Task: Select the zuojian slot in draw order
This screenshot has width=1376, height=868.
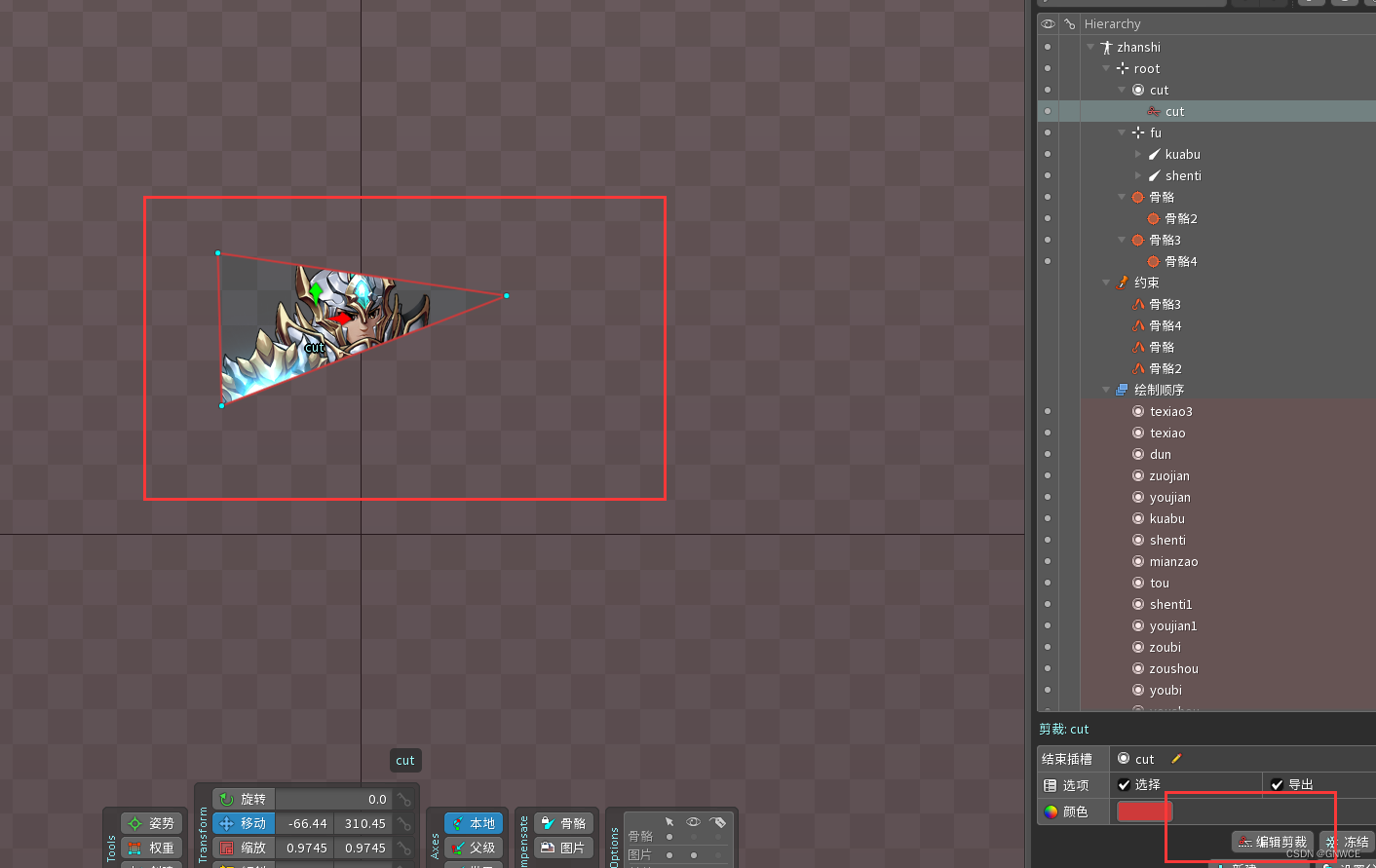Action: (x=1169, y=475)
